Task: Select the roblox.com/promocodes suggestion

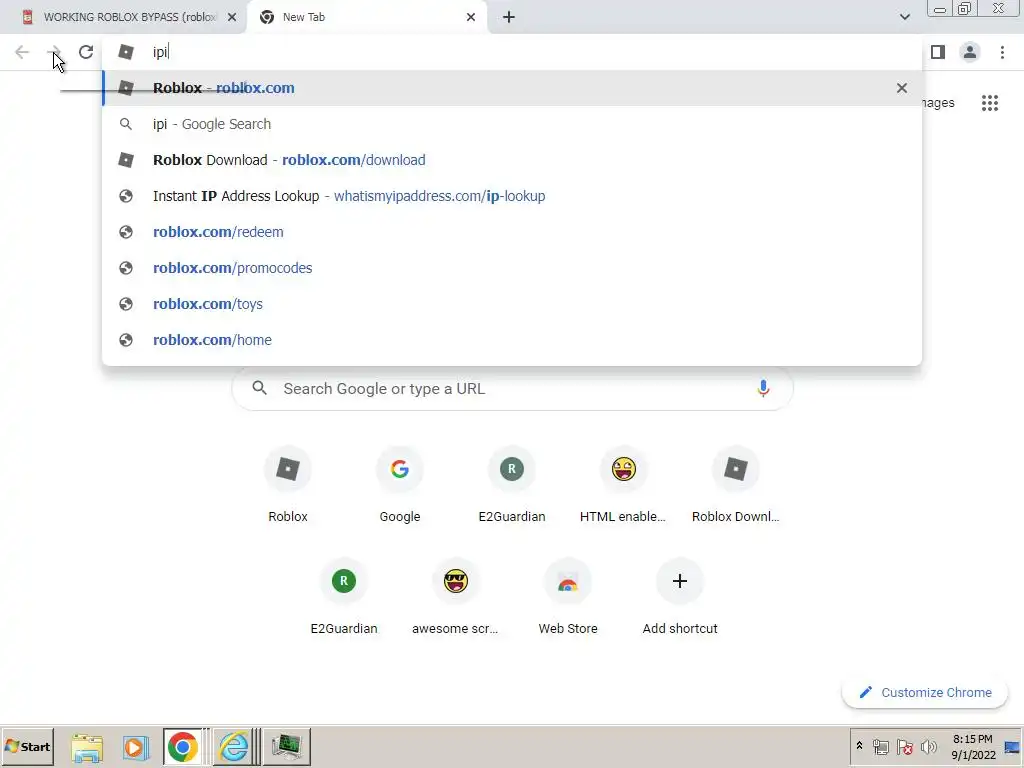Action: click(512, 268)
